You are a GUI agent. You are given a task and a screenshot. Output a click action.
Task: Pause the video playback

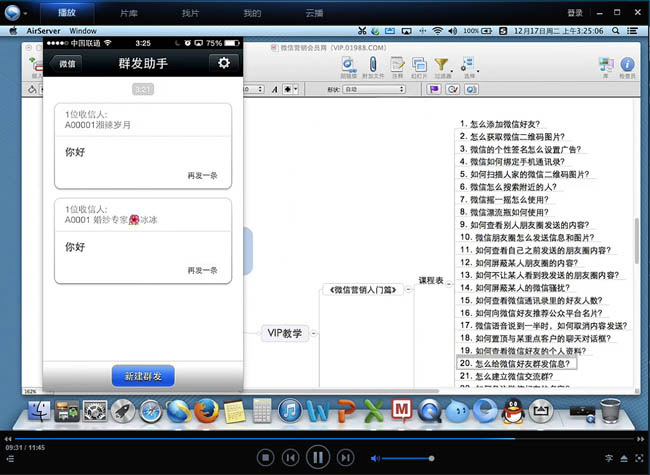(x=317, y=457)
